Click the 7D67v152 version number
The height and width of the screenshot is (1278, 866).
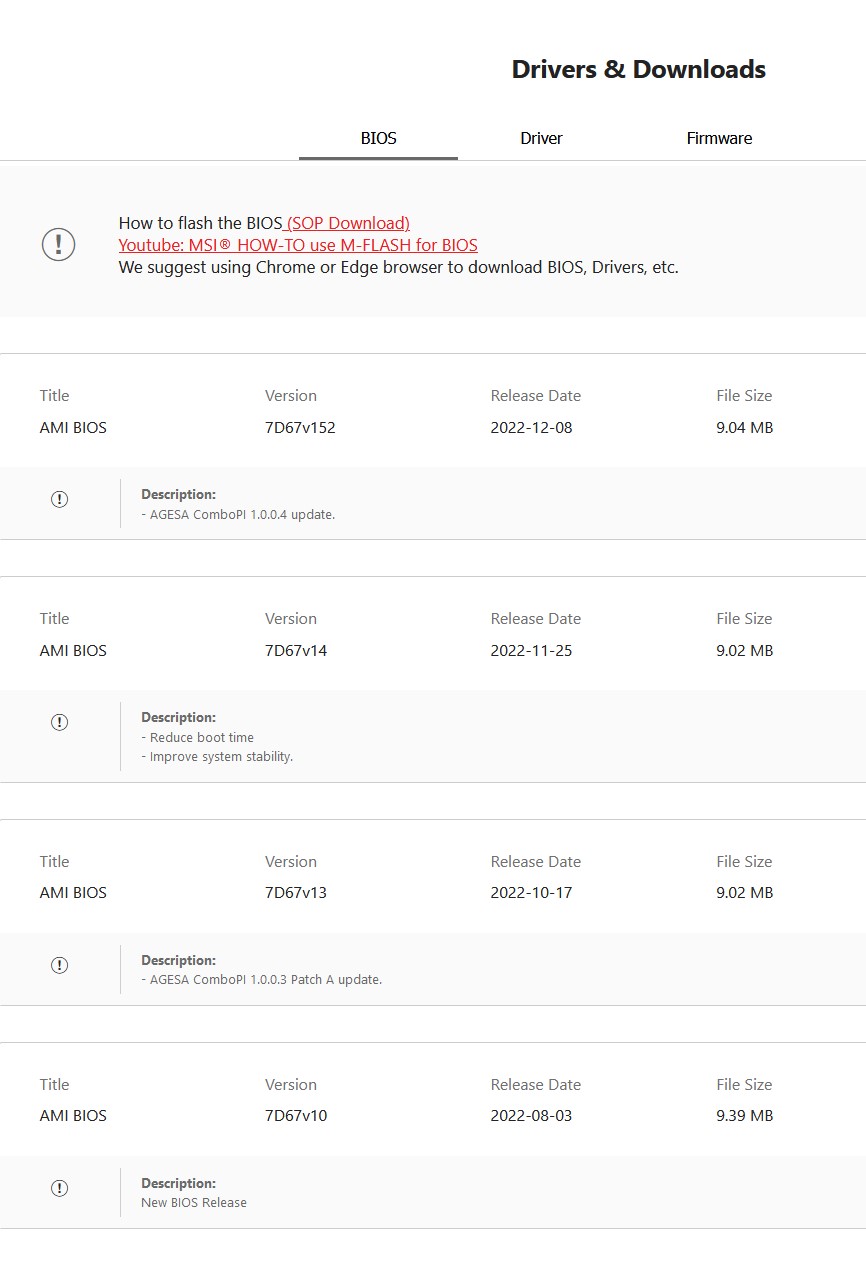pyautogui.click(x=300, y=428)
